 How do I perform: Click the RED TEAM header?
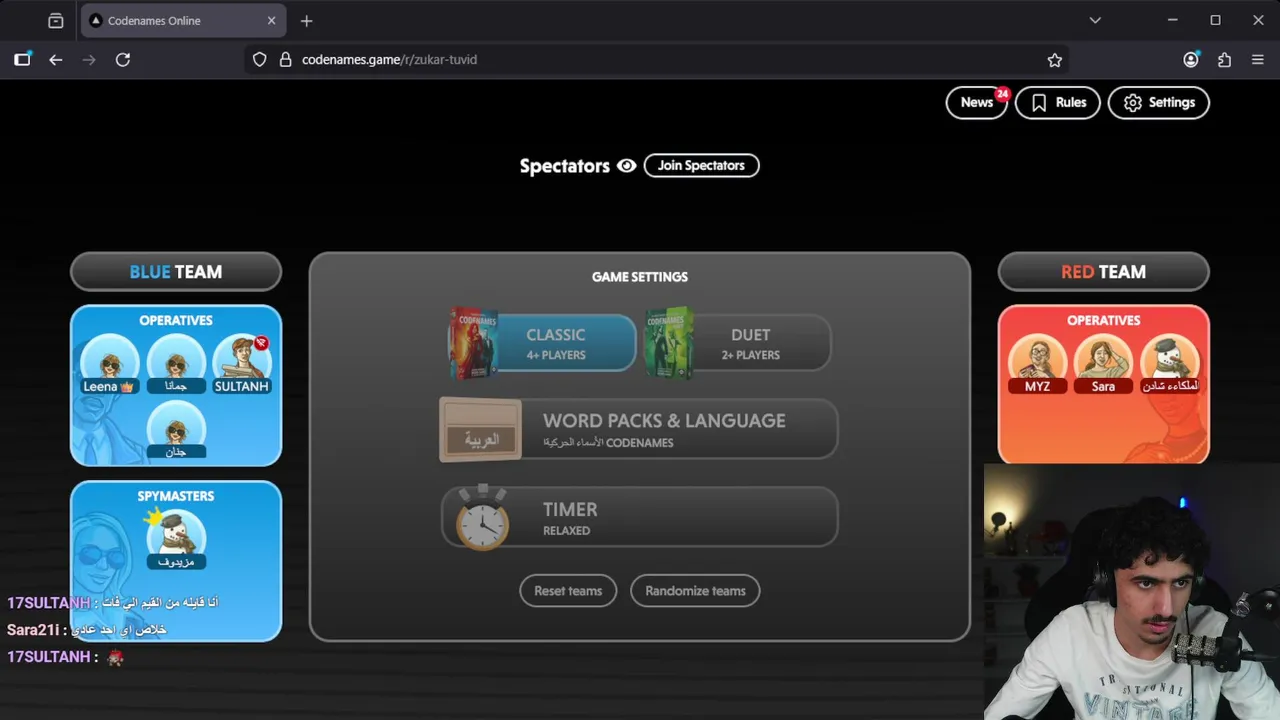click(1104, 272)
